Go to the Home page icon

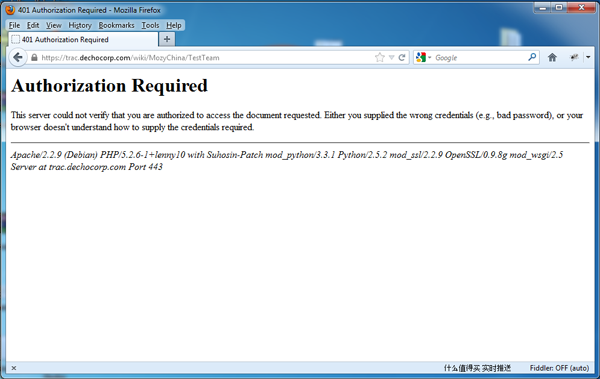tap(552, 57)
